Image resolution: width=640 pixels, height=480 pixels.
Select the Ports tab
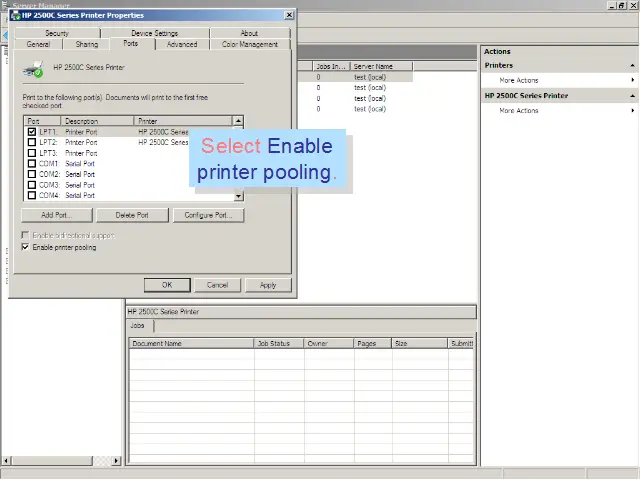(x=131, y=43)
